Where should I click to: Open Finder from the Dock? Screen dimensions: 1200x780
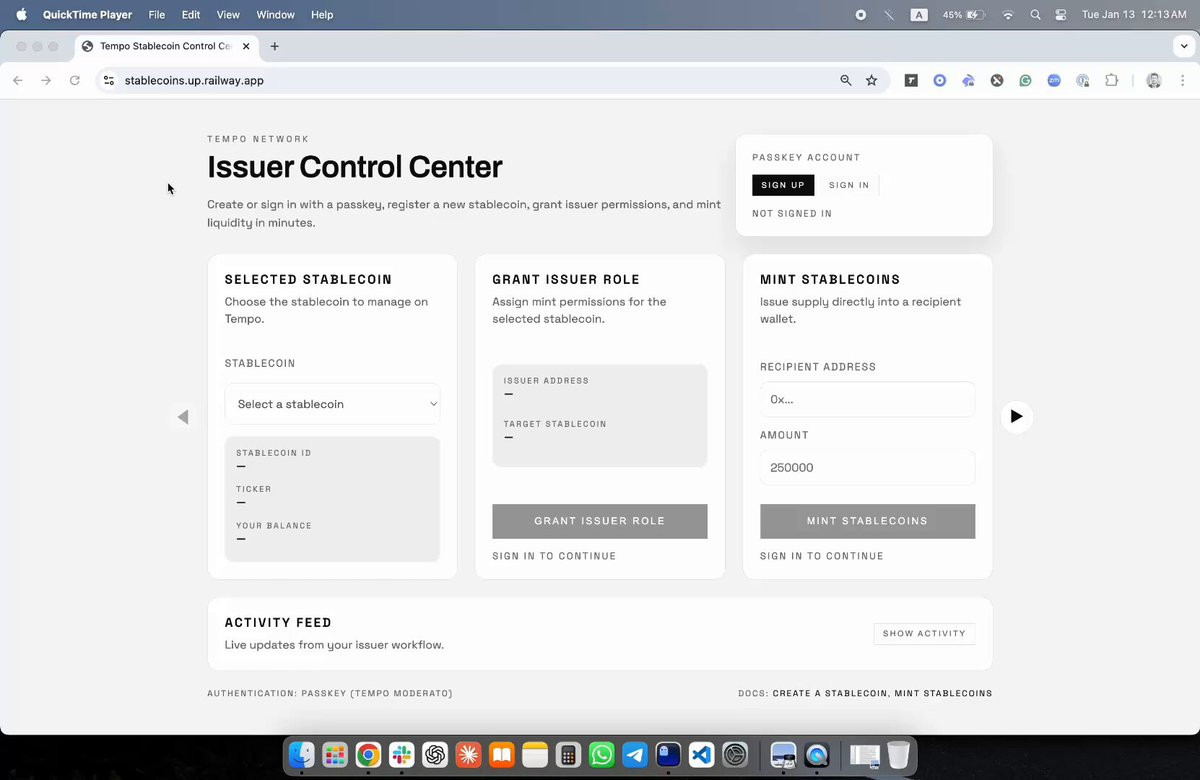[x=302, y=755]
